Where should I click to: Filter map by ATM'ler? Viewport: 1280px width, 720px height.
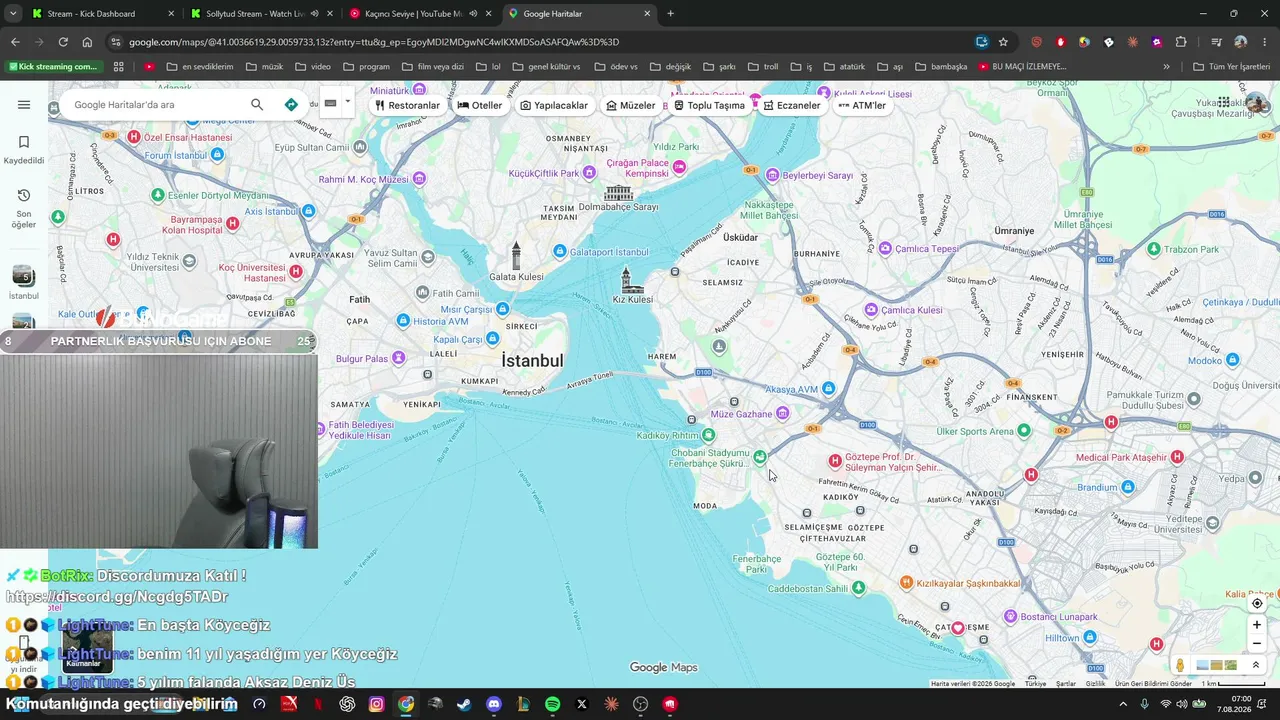point(862,105)
